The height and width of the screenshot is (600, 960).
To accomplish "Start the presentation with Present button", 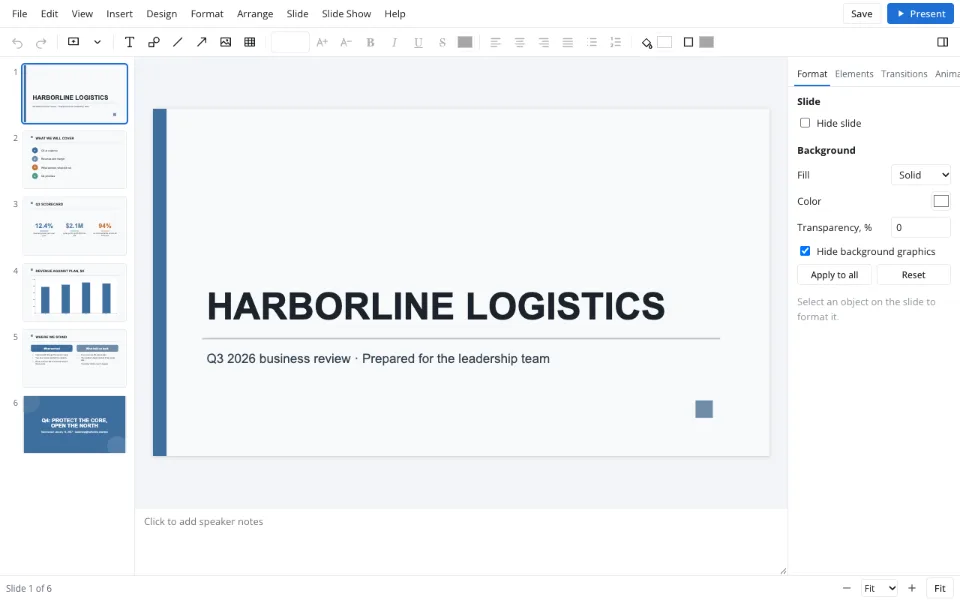I will [920, 13].
